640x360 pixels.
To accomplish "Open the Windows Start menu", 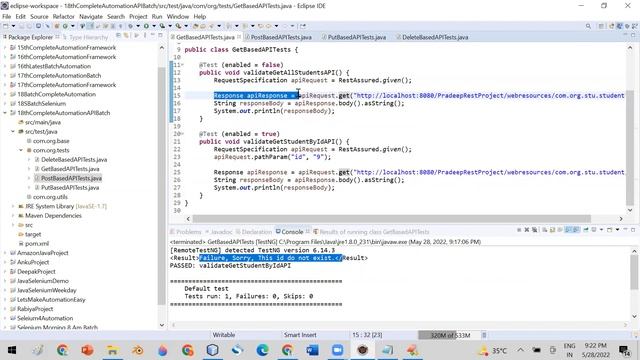I will pos(12,350).
